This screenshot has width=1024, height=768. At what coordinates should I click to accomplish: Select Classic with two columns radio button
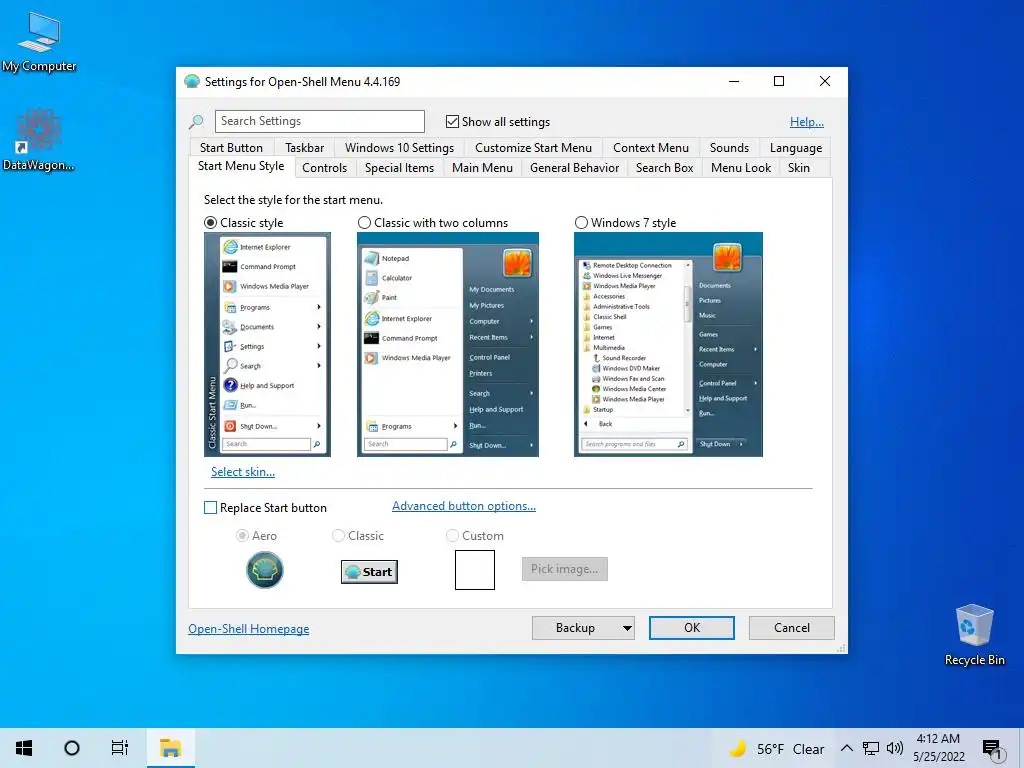(364, 223)
